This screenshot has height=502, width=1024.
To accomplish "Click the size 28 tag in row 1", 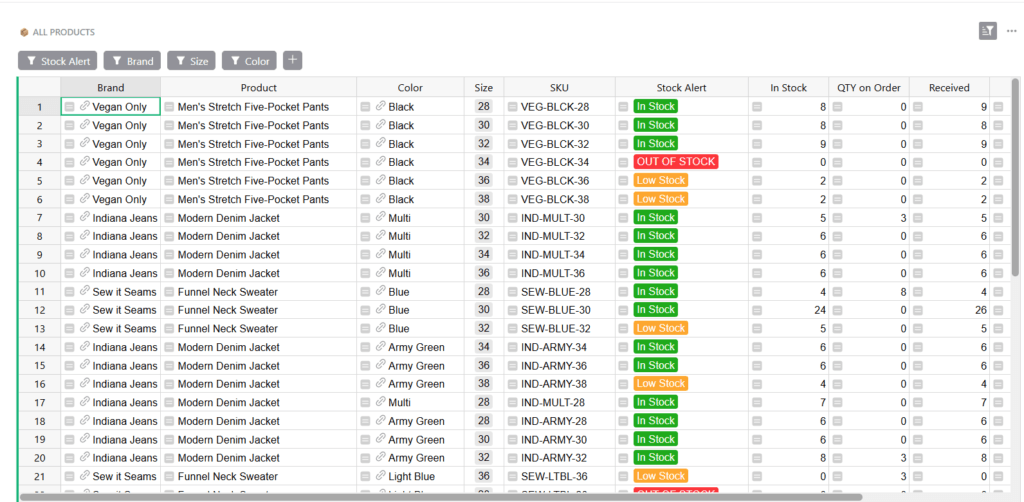I will click(484, 106).
